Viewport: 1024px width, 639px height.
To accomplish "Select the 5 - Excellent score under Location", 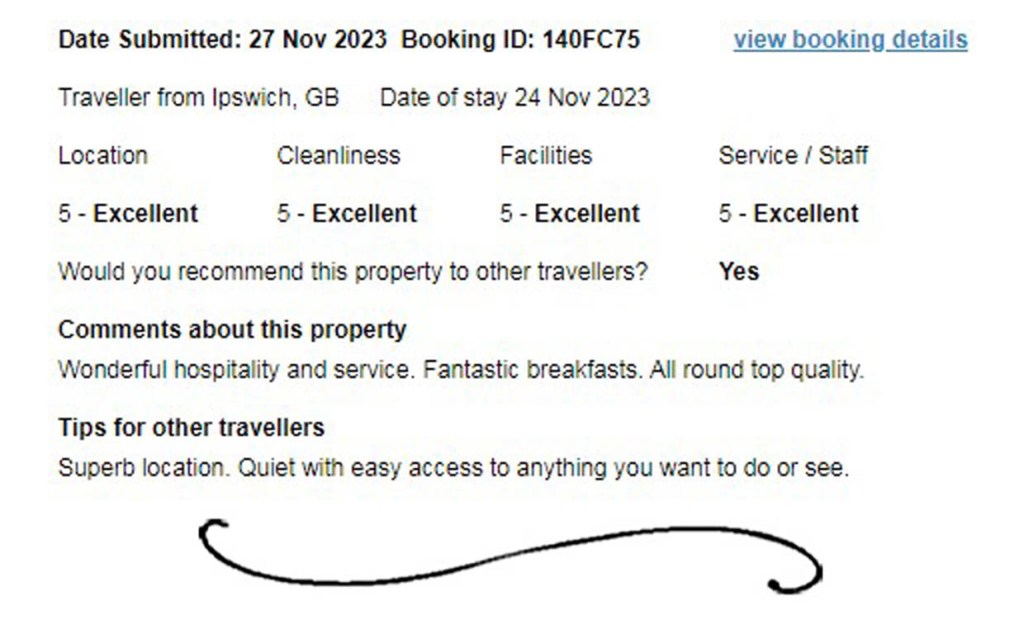I will click(128, 214).
